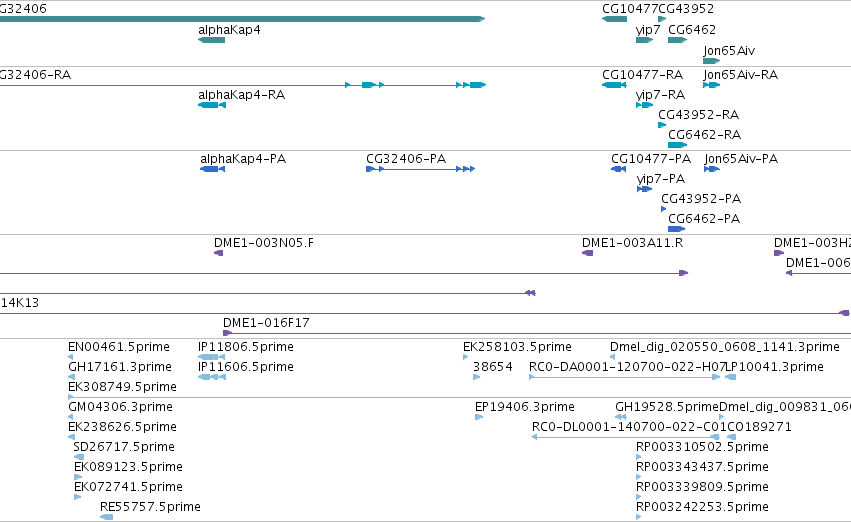Select the EK072741.5prime EST
This screenshot has width=851, height=522.
(78, 497)
